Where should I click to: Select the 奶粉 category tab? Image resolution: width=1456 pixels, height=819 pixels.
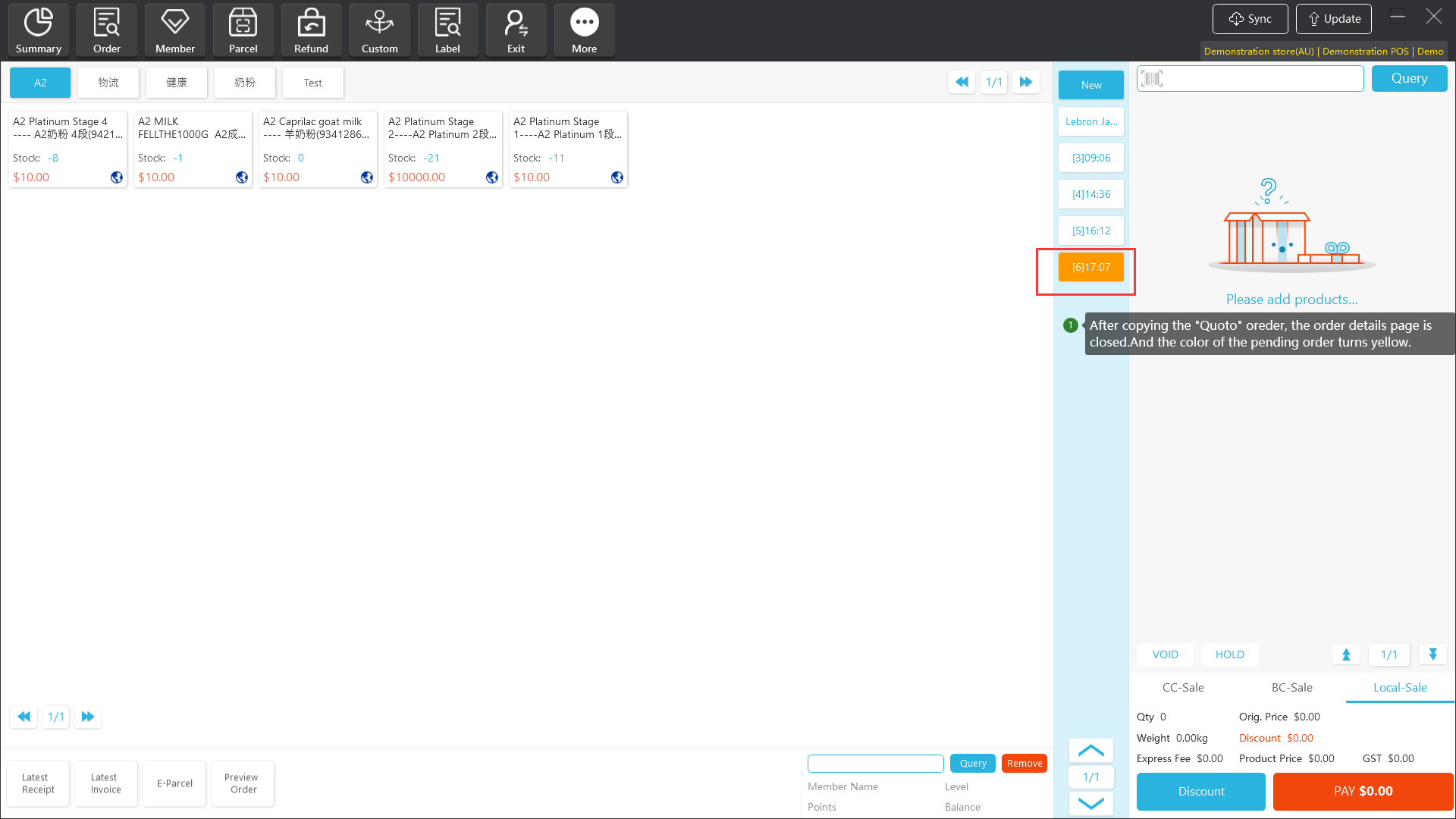point(244,83)
